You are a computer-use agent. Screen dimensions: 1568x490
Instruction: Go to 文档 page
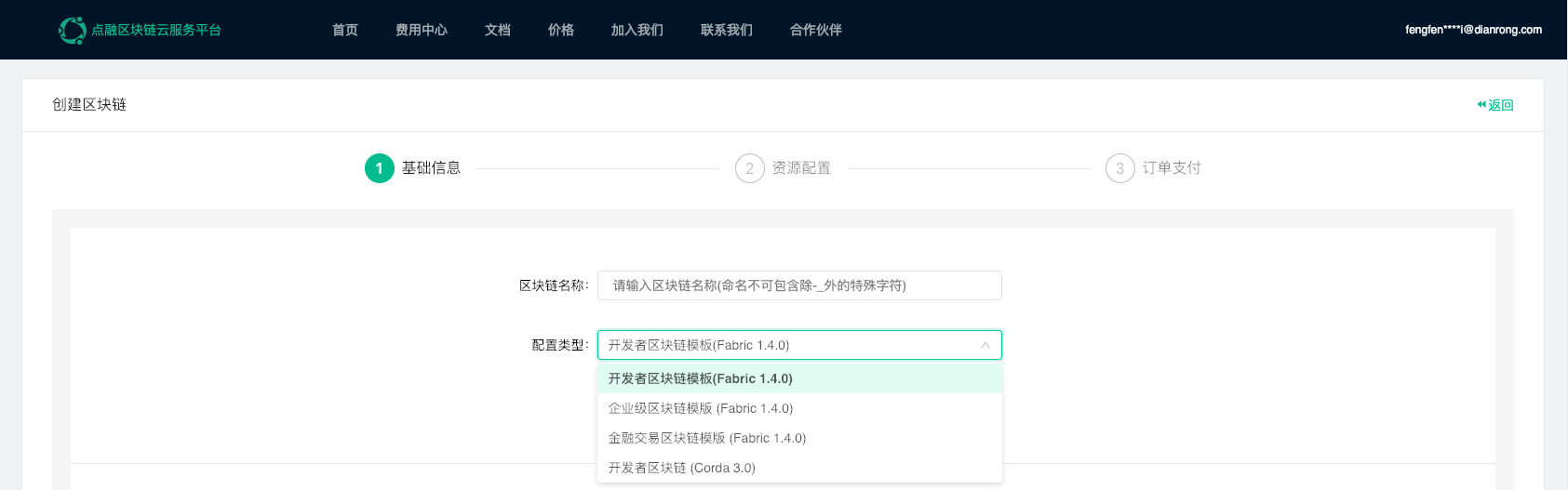(x=498, y=30)
